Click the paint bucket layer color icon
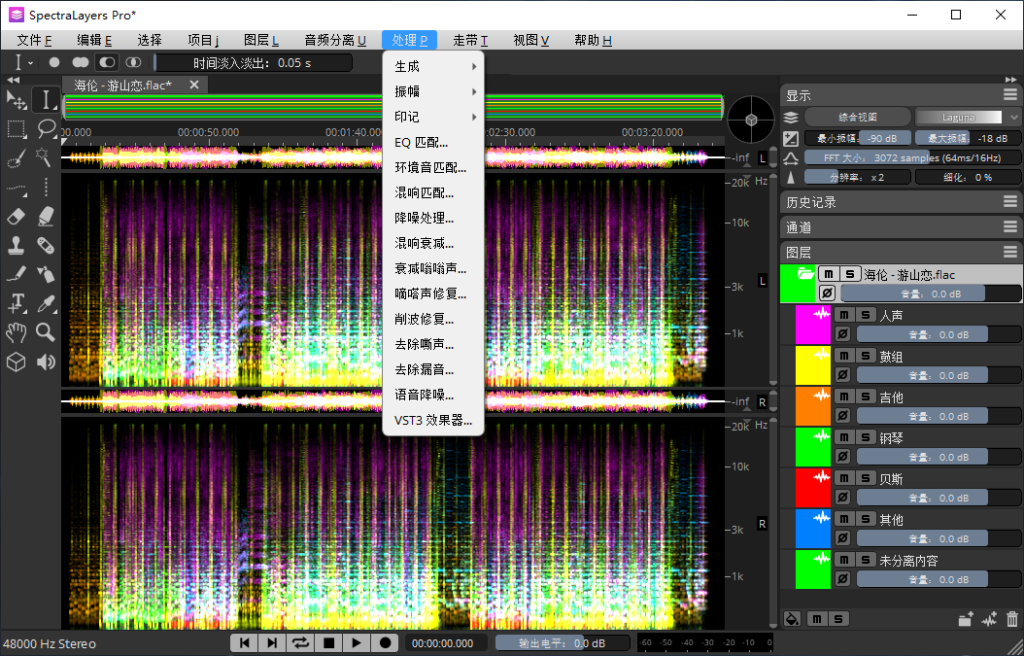The height and width of the screenshot is (656, 1024). pos(792,619)
